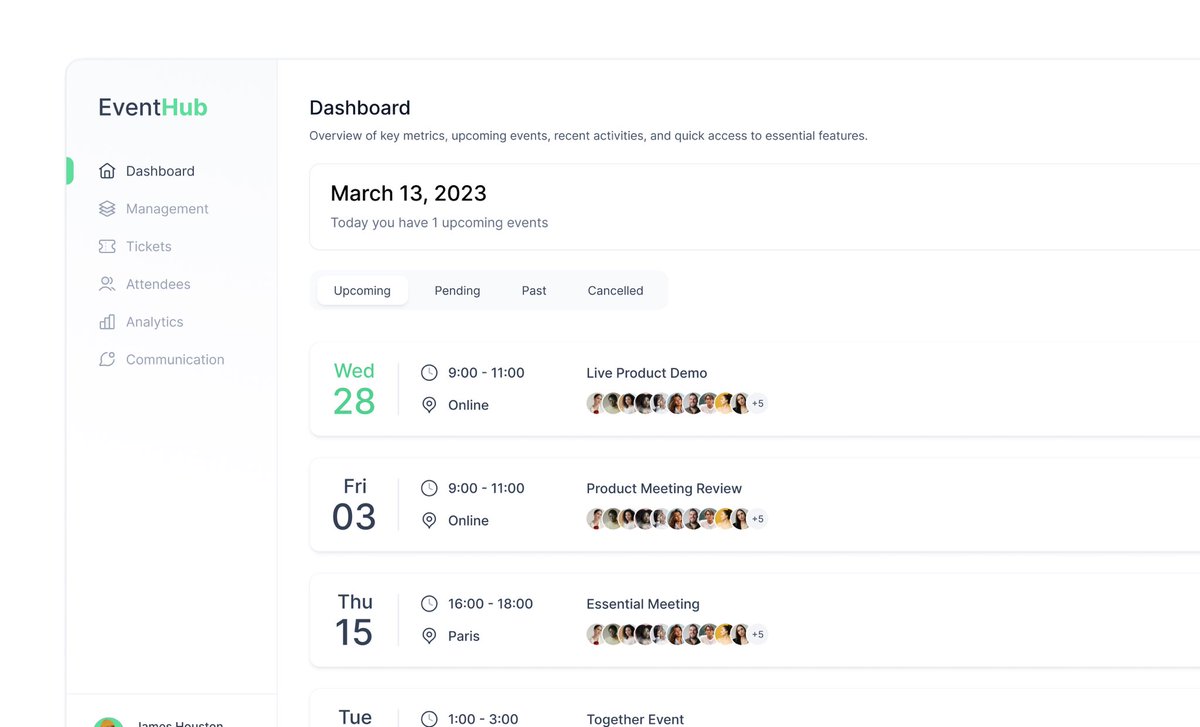Switch to the Cancelled tab
This screenshot has width=1200, height=727.
[x=615, y=290]
